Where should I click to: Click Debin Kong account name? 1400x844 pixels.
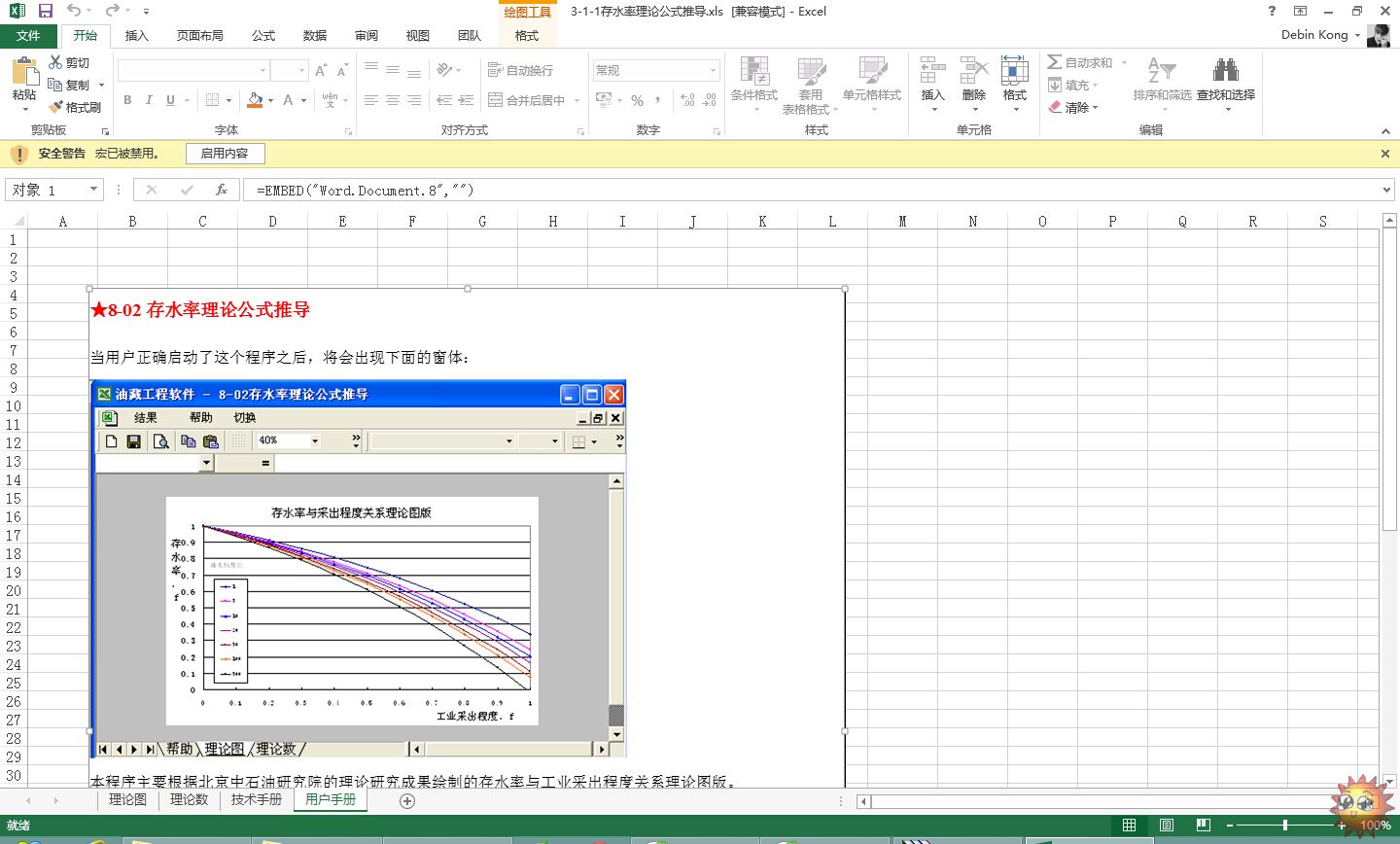[1314, 35]
